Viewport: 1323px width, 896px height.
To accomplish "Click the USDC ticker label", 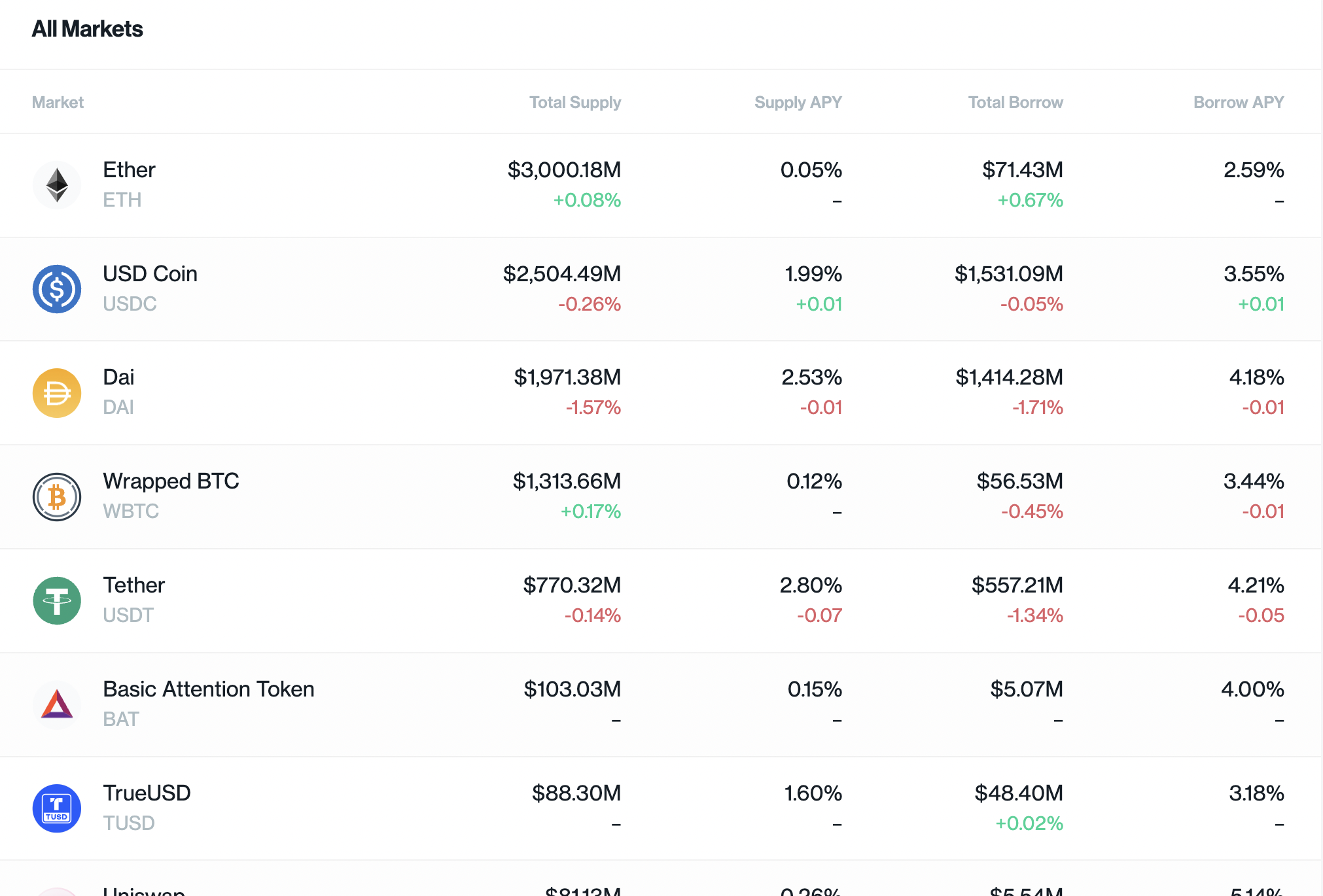I will point(130,304).
